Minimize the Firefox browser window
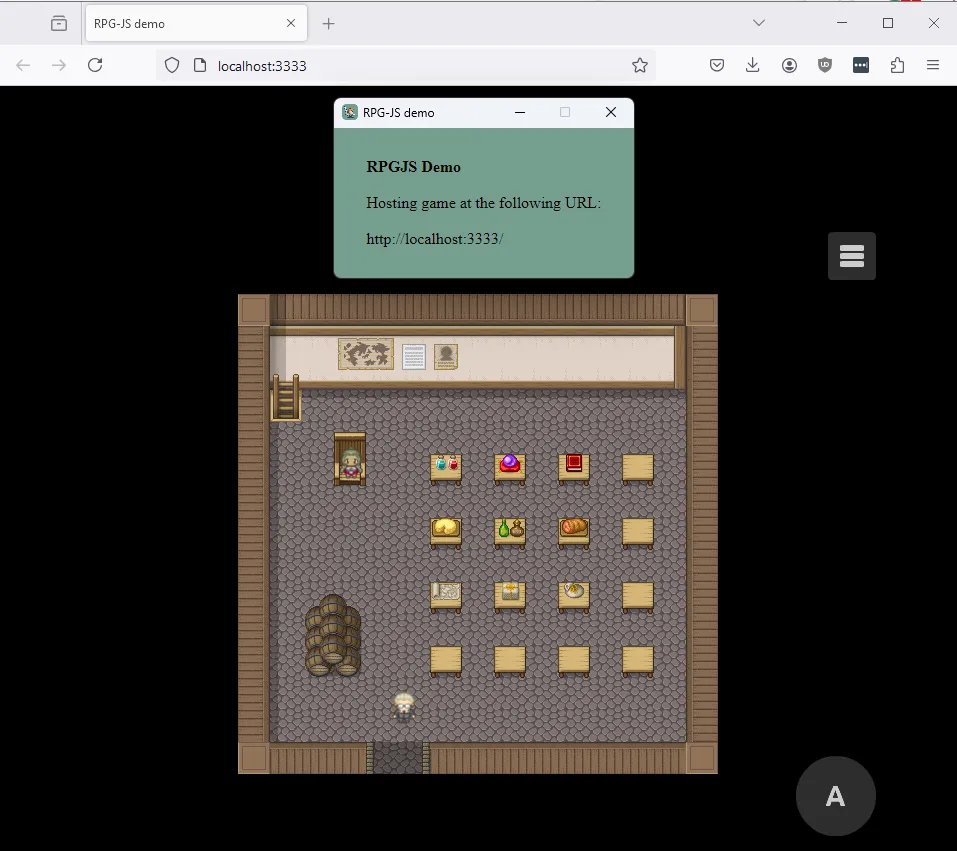Viewport: 957px width, 851px height. pos(842,23)
